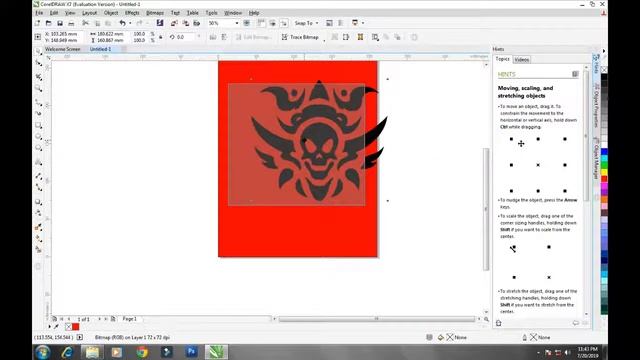Switch to the Welcome Screen tab

(x=62, y=49)
